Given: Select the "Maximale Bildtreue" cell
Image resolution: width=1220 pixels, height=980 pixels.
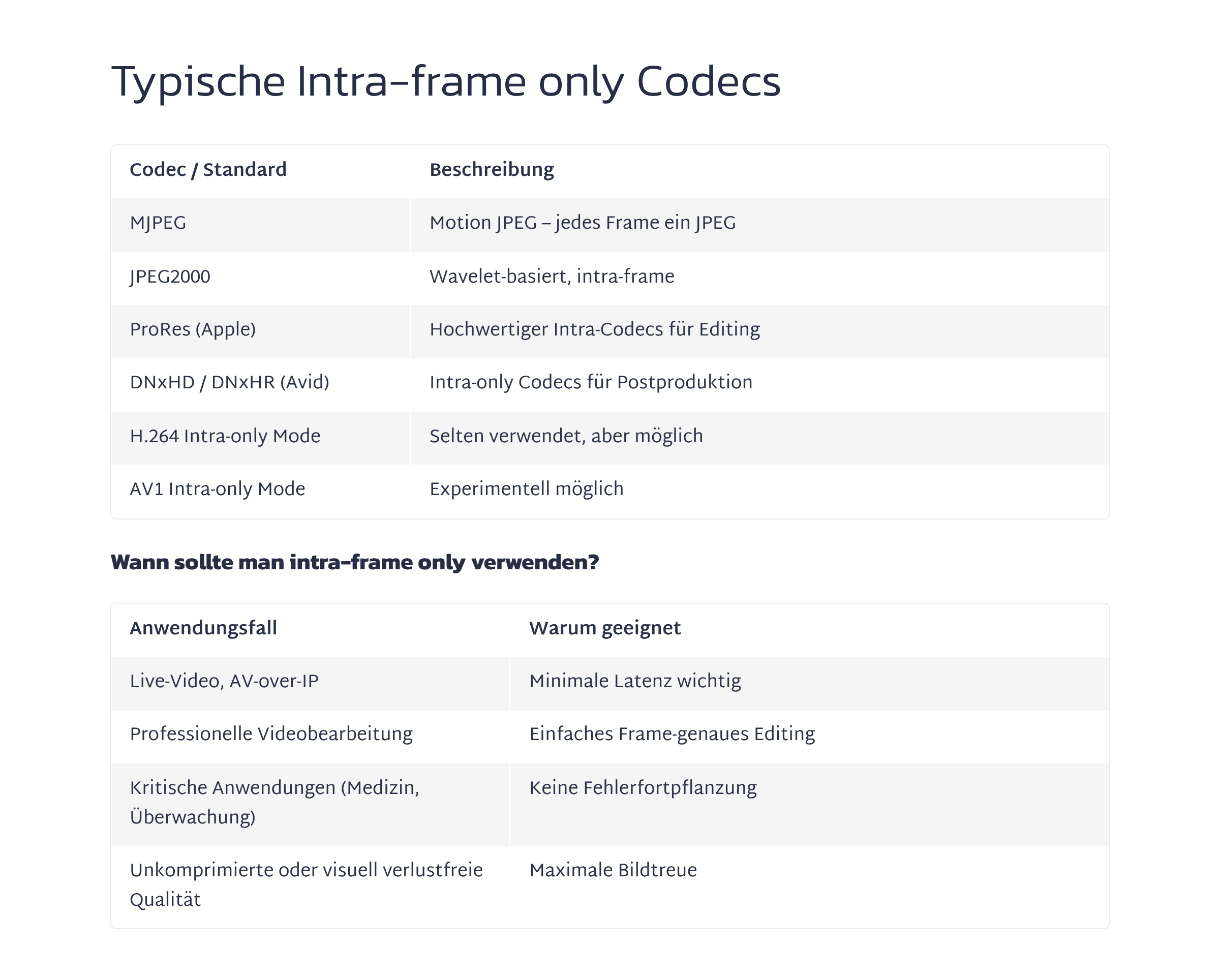Looking at the screenshot, I should 613,870.
